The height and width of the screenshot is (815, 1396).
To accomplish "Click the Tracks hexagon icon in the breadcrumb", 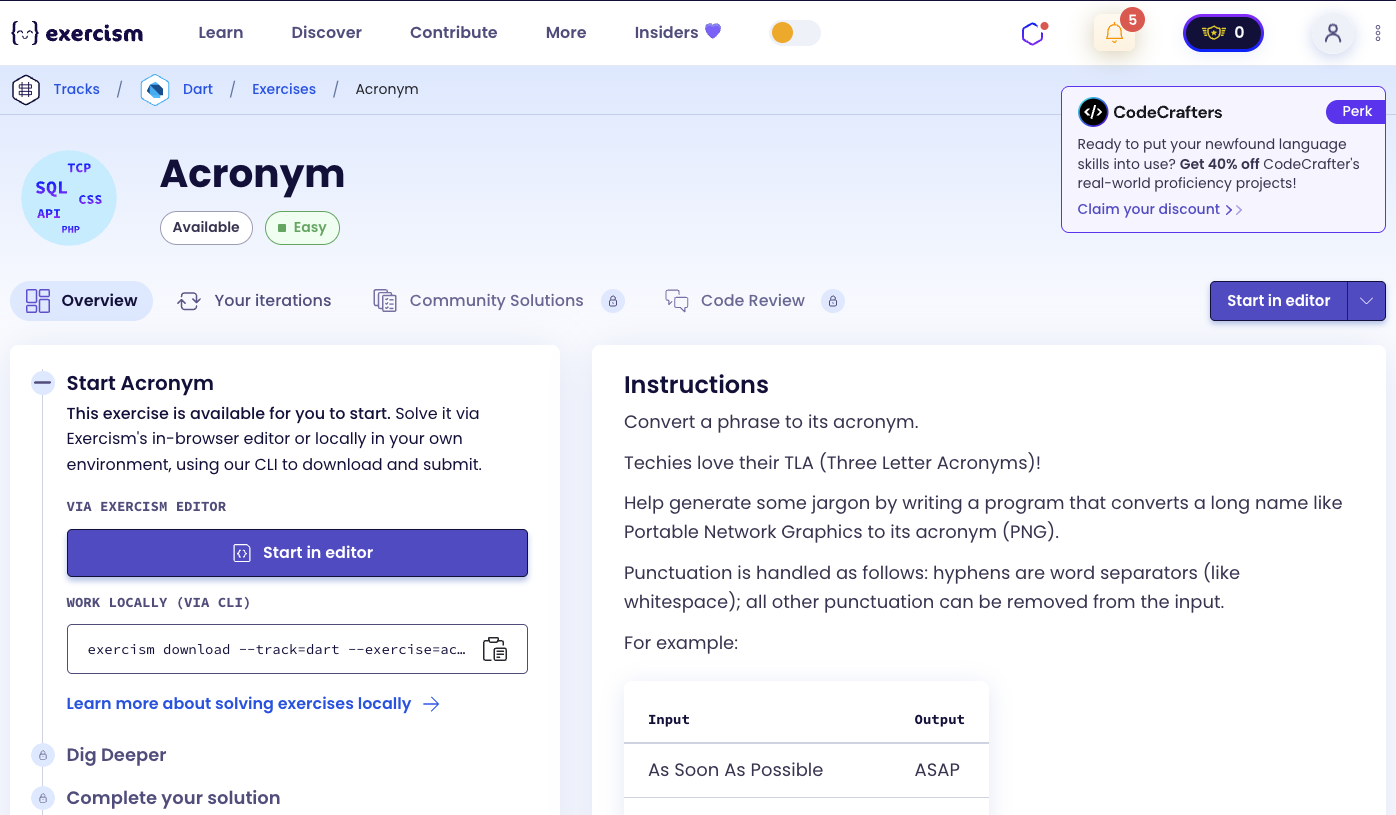I will point(26,89).
